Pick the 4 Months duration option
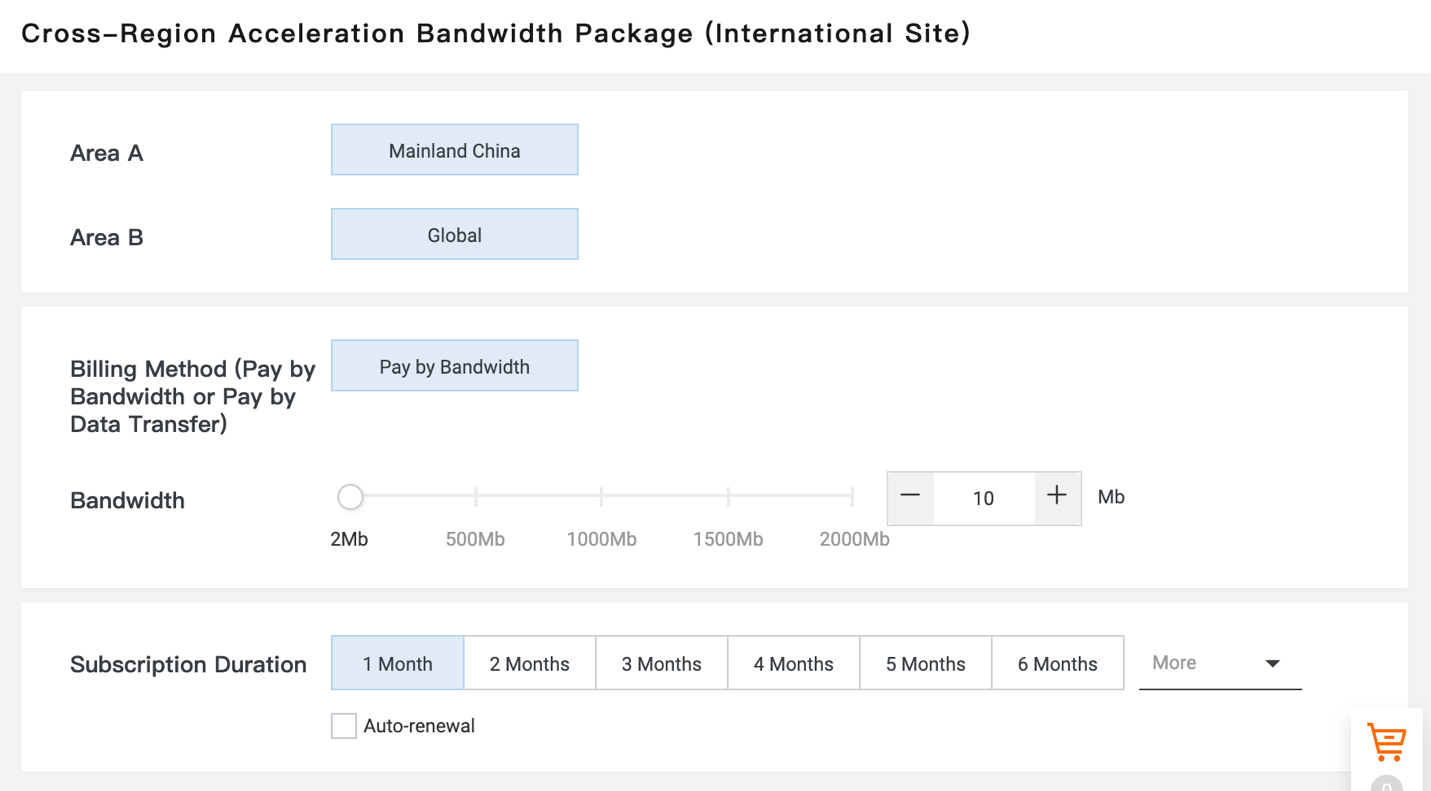This screenshot has height=791, width=1431. point(793,664)
